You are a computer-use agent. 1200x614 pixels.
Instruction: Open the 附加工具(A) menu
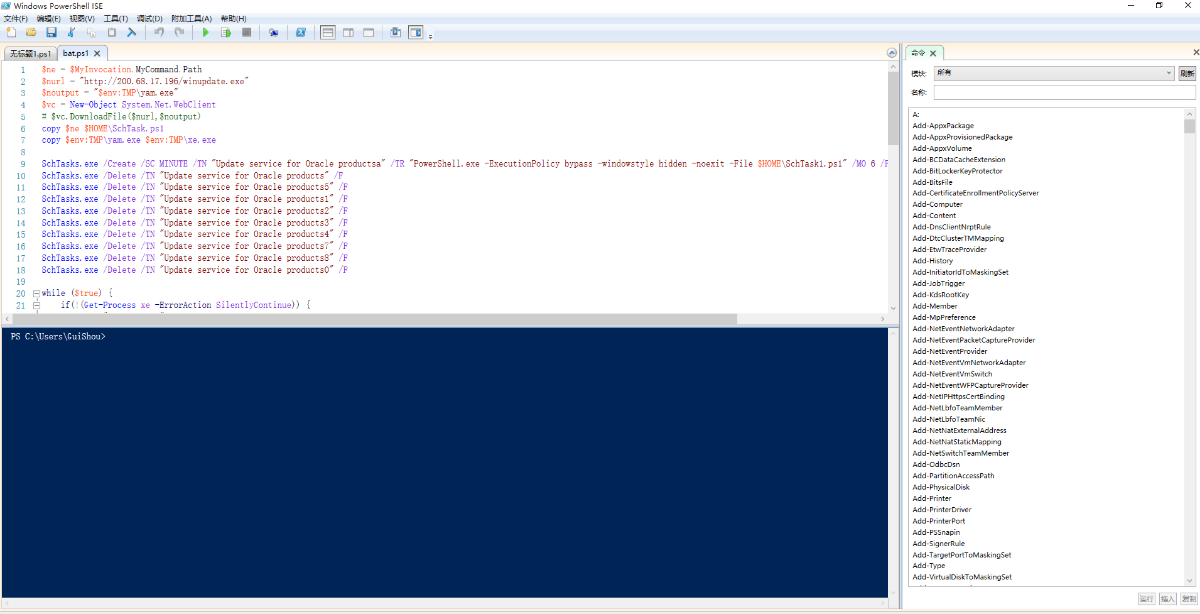192,18
